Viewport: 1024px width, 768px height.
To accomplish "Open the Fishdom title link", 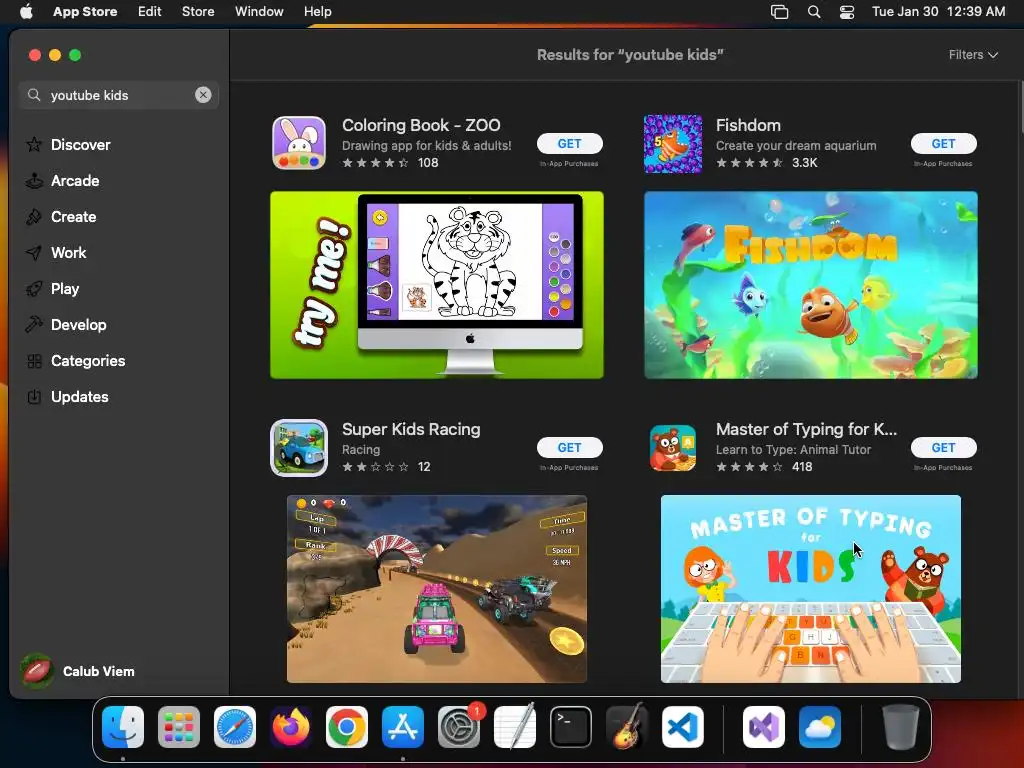I will [748, 125].
